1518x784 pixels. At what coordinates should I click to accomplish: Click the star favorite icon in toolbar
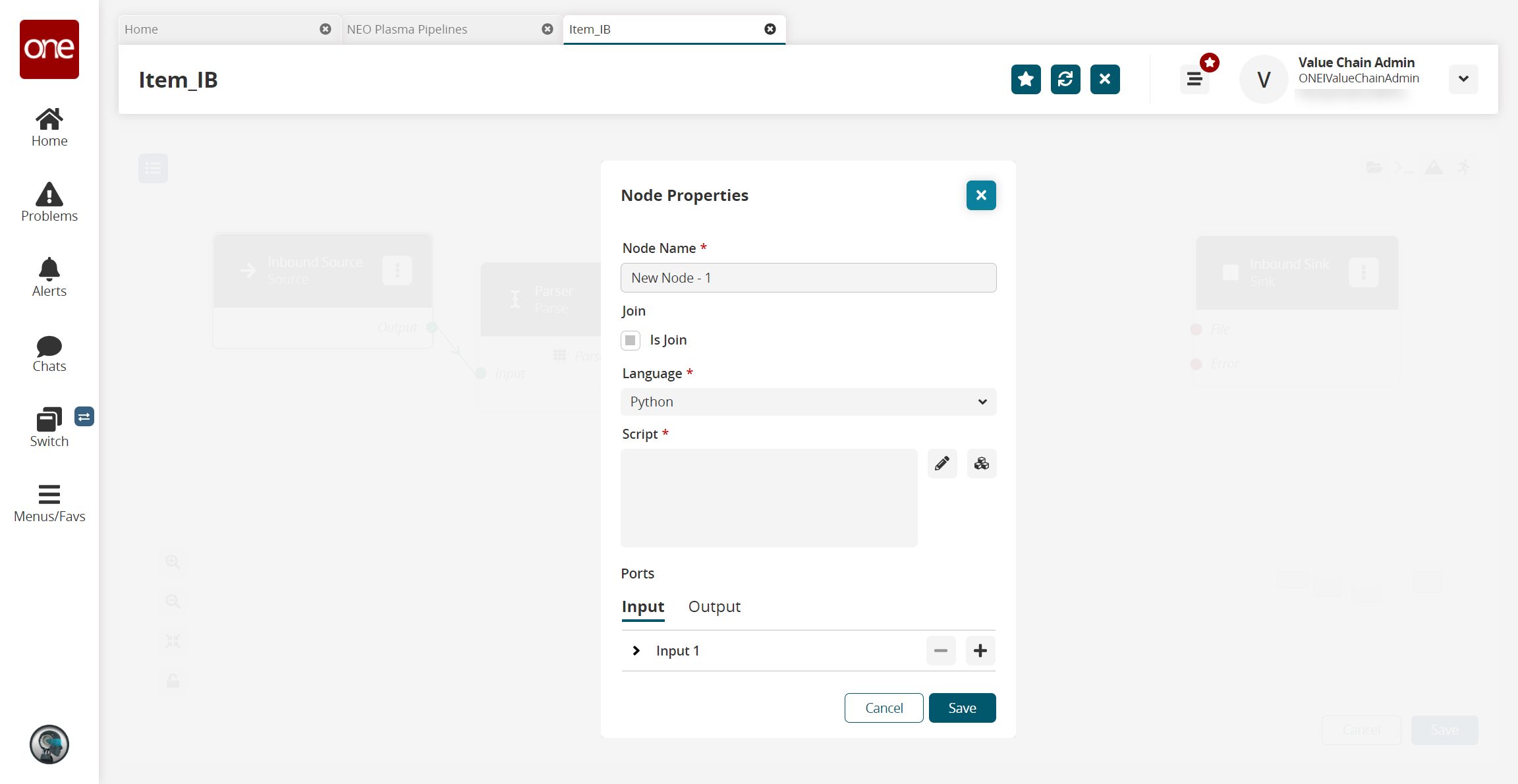point(1025,79)
